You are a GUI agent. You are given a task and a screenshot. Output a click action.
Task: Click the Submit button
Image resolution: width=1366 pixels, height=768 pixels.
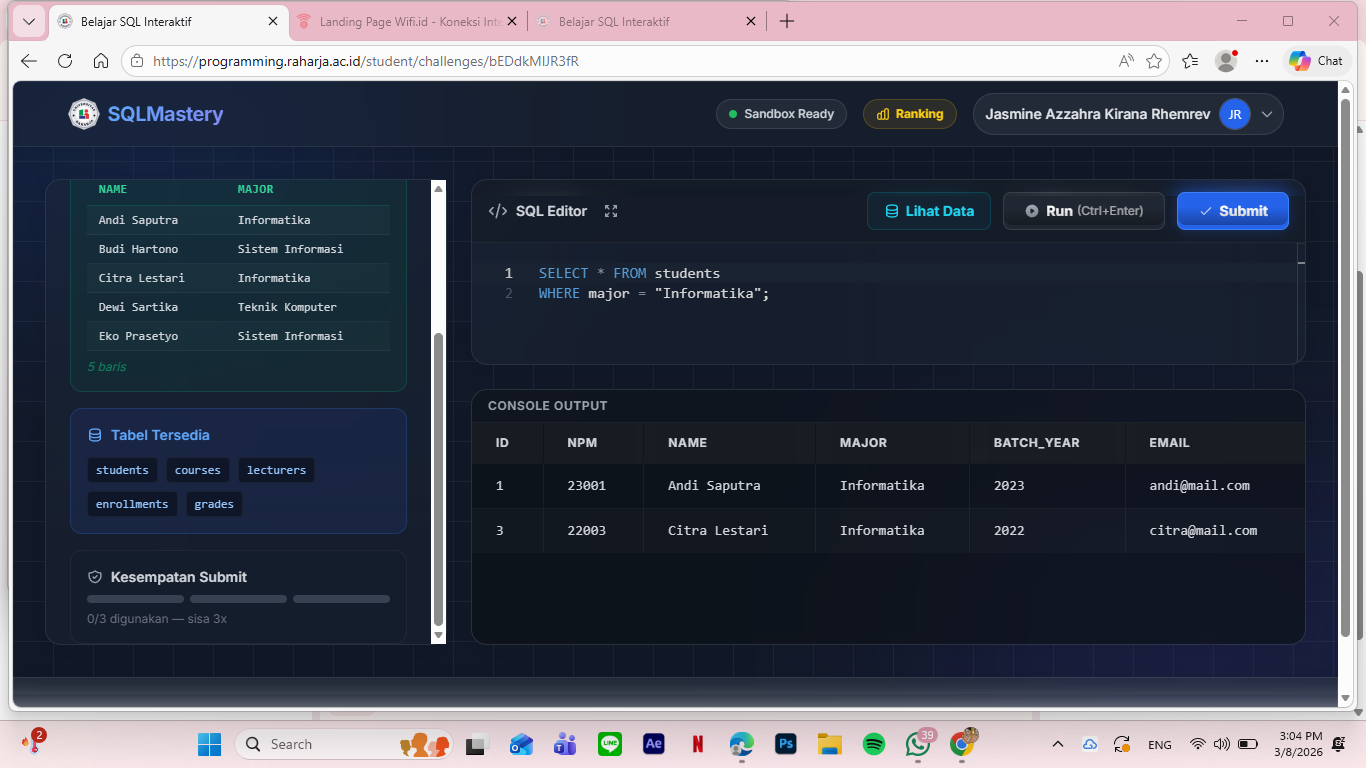click(x=1232, y=211)
